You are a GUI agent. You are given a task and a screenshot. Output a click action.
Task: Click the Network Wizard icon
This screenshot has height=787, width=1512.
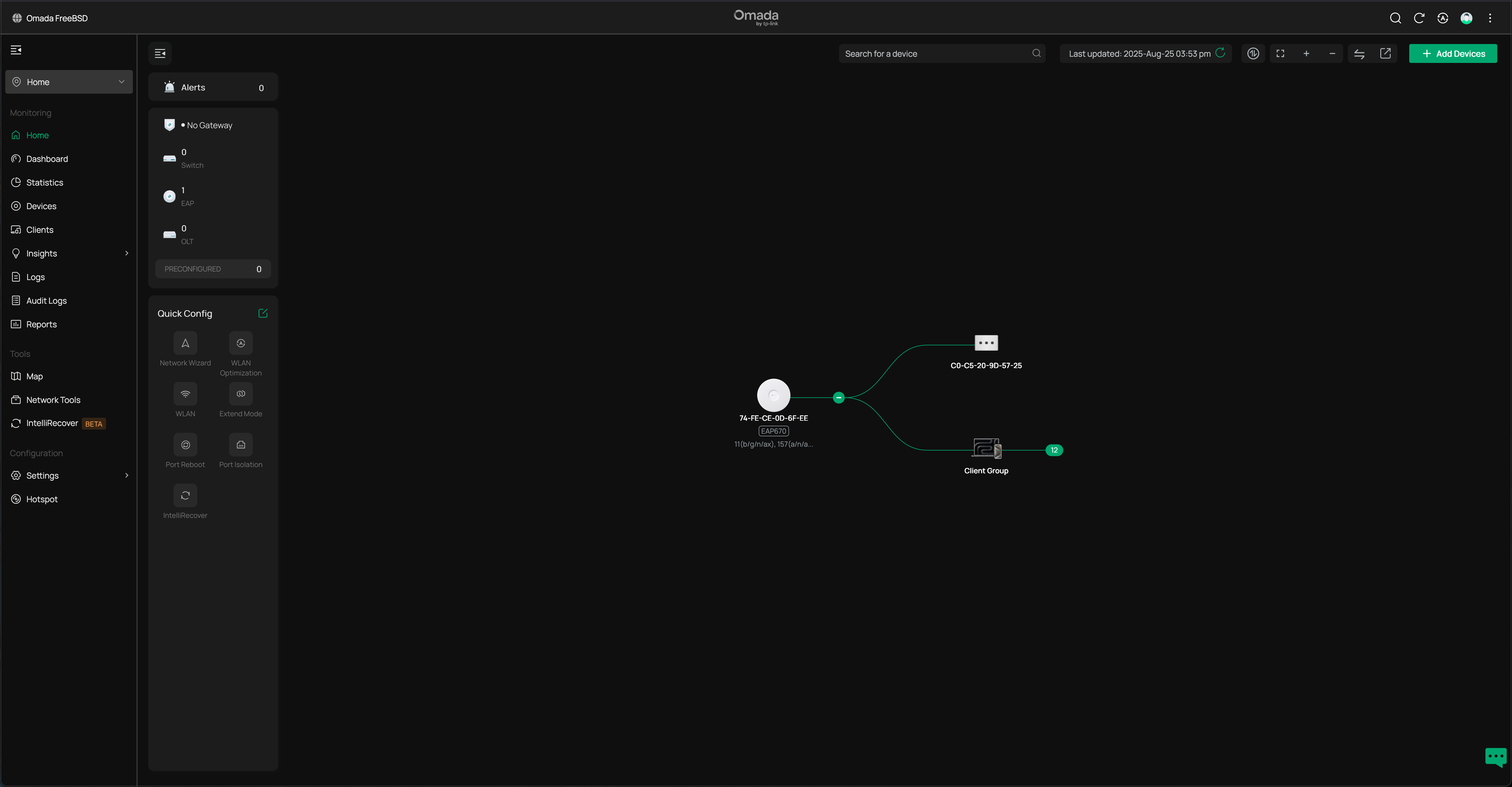tap(185, 343)
